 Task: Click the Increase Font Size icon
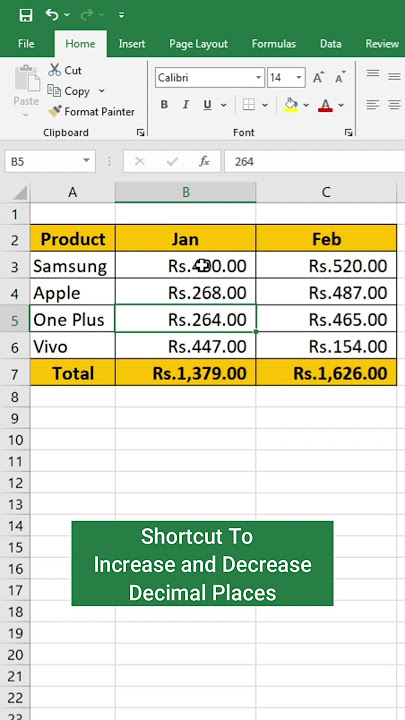319,78
